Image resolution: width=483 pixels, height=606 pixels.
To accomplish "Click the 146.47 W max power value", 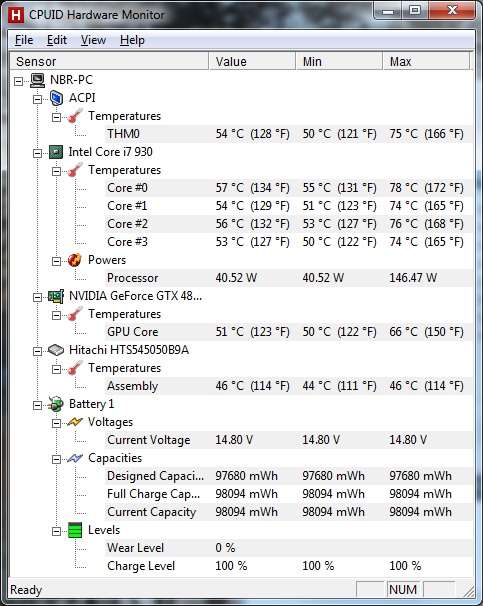I will [x=413, y=278].
